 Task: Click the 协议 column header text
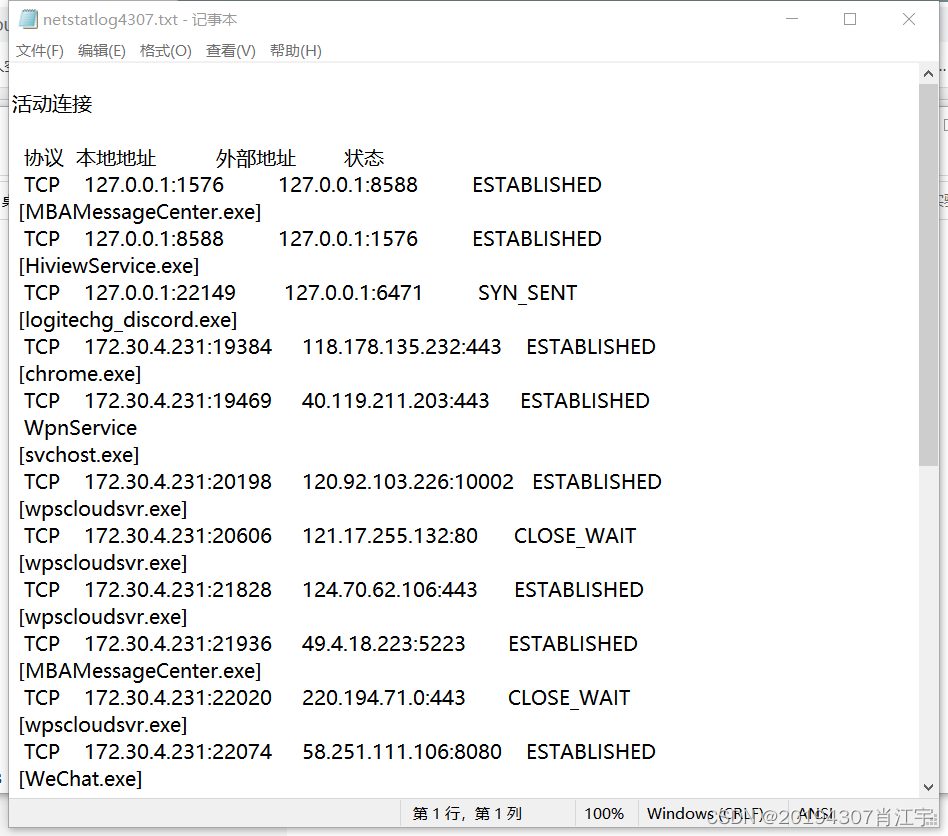click(x=44, y=158)
